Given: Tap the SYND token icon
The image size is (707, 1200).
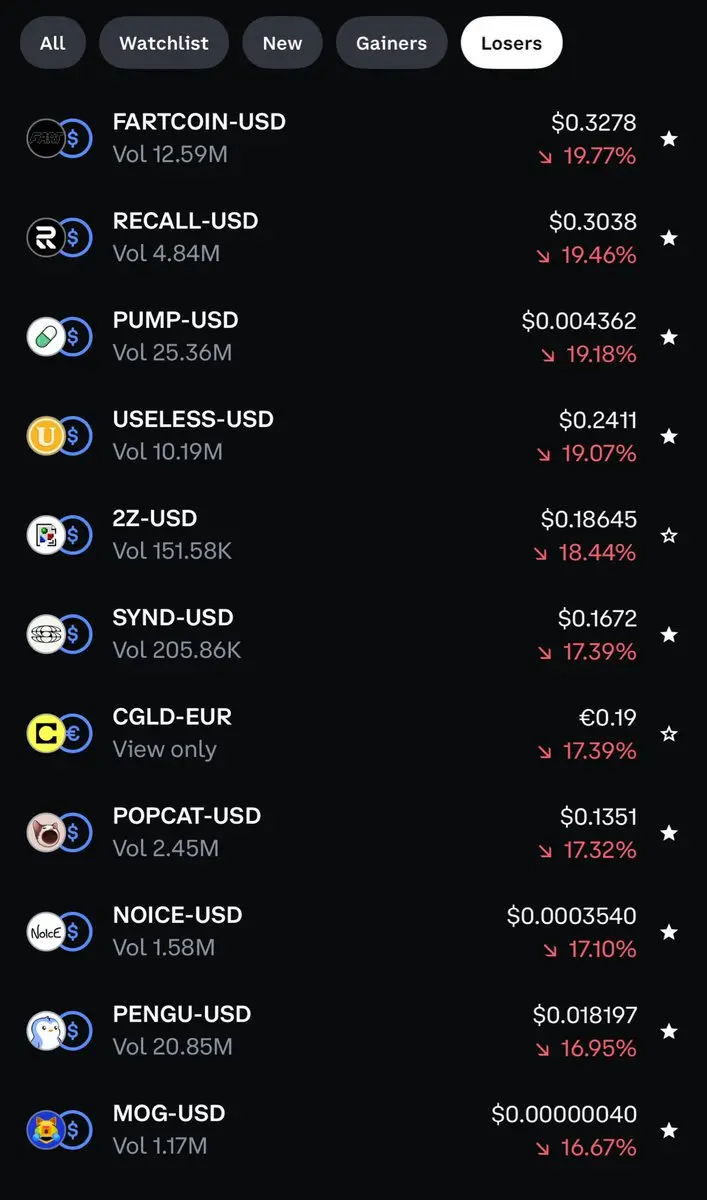Looking at the screenshot, I should click(46, 634).
